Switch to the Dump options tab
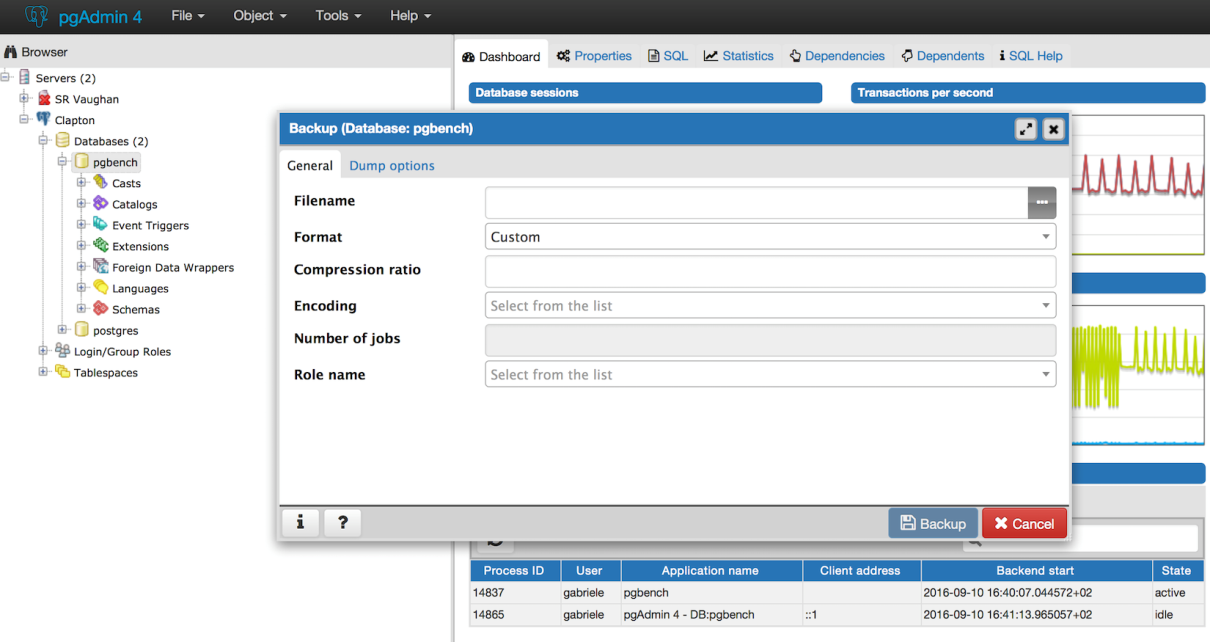The image size is (1210, 642). (x=392, y=166)
